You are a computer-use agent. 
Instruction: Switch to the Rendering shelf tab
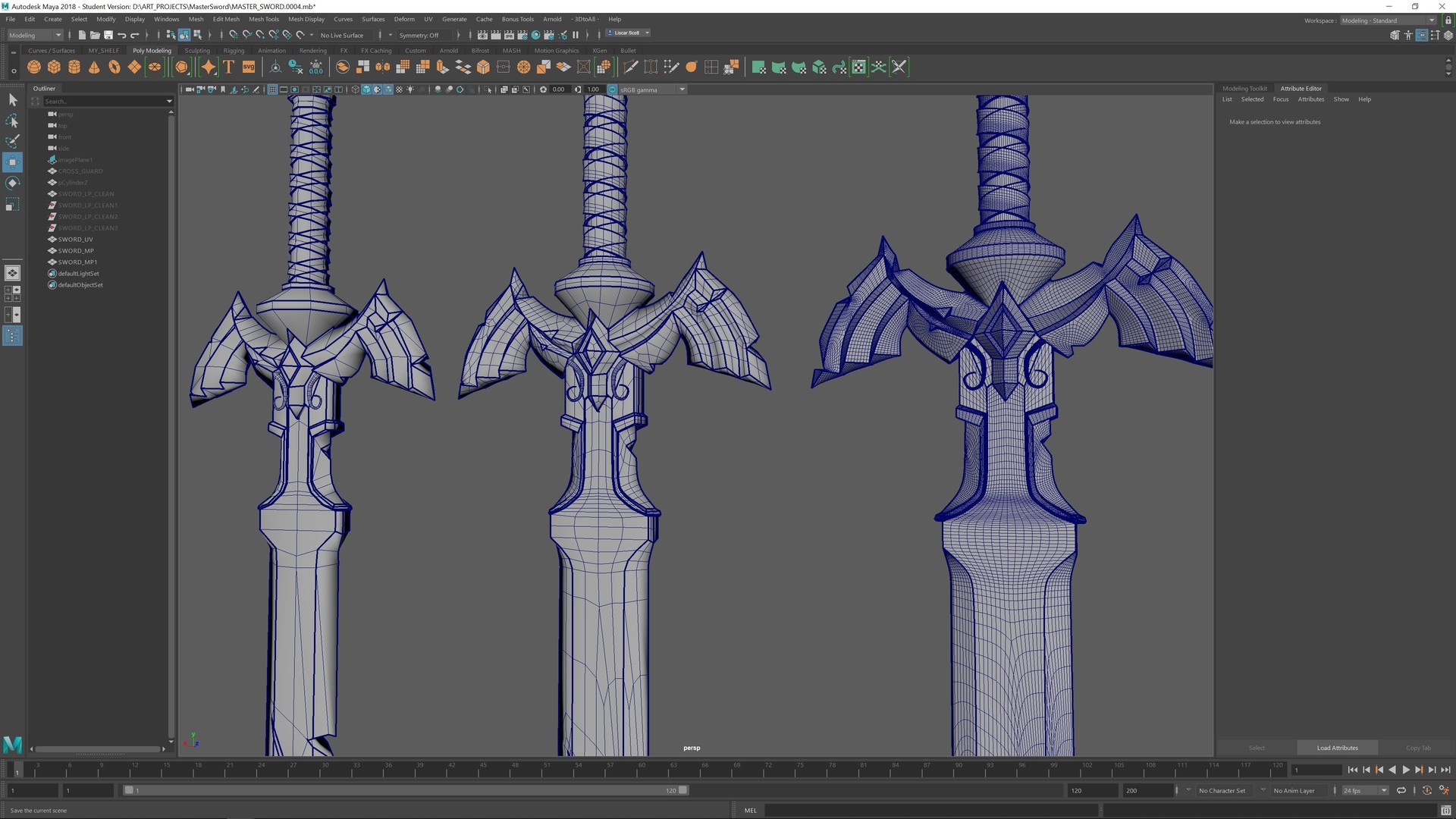click(x=312, y=51)
